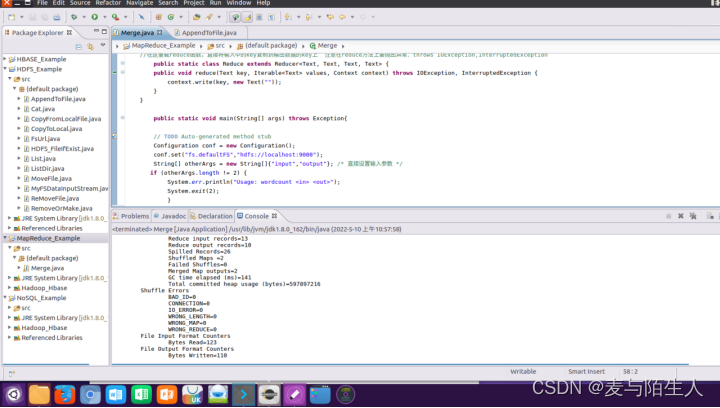Viewport: 720px width, 408px height.
Task: Click Link with Editor in Package Explorer
Action: coord(90,46)
